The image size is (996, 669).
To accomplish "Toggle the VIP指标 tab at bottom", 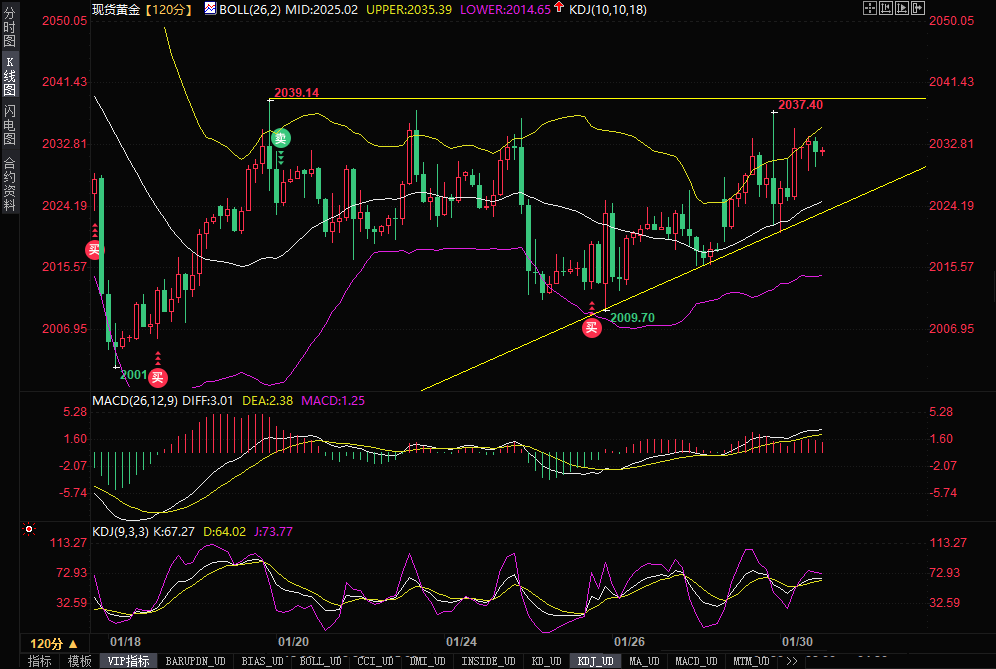I will (128, 661).
